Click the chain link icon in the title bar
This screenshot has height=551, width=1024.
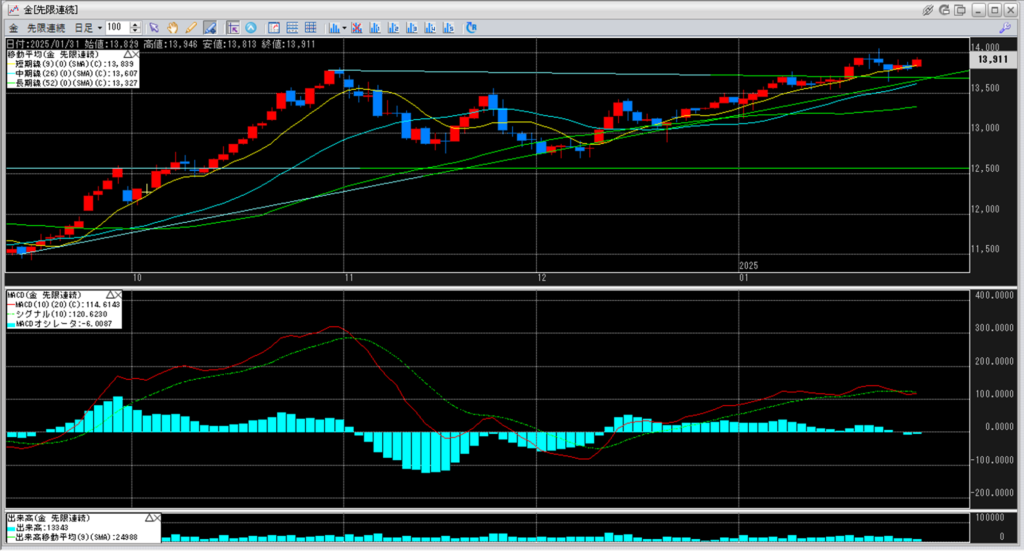pyautogui.click(x=929, y=9)
